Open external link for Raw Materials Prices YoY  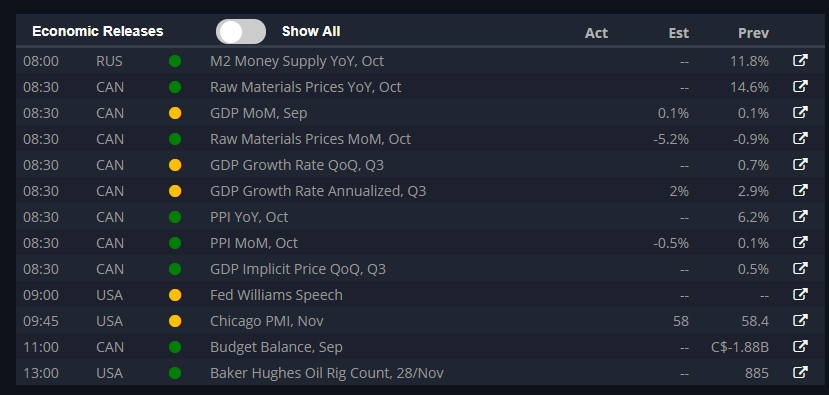point(800,86)
